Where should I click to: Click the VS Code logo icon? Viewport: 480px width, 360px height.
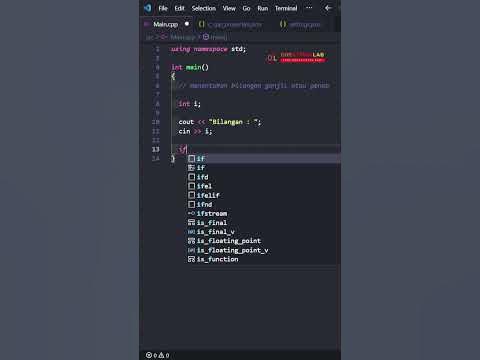[x=148, y=8]
